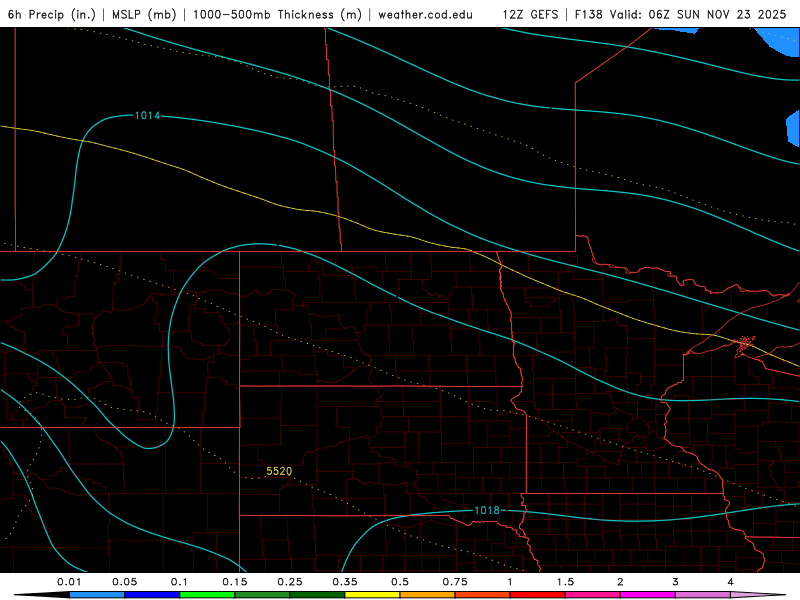
Task: Click the 0.75 legend value
Action: 455,582
